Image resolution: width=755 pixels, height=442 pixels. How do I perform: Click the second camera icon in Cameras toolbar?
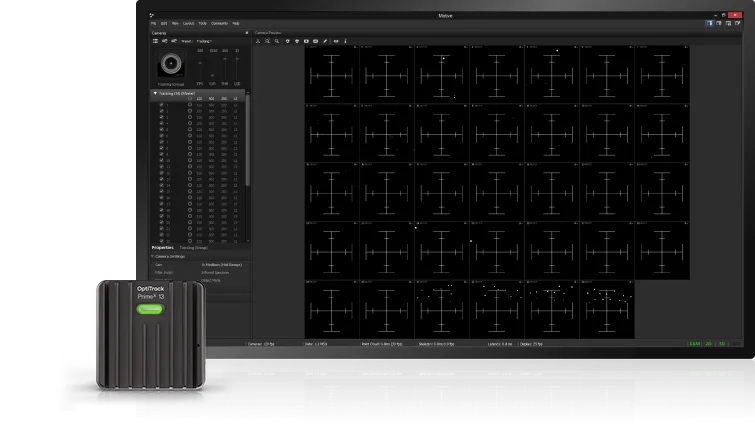pyautogui.click(x=165, y=41)
